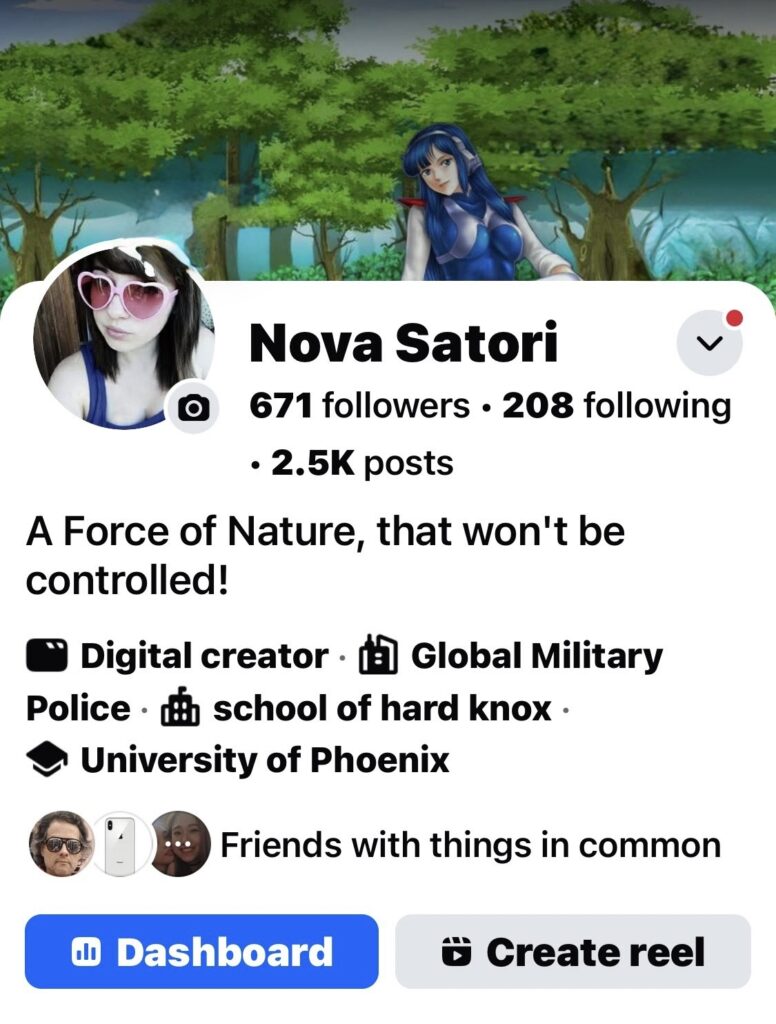This screenshot has height=1024, width=776.
Task: Open Friends with things in common
Action: coord(471,844)
